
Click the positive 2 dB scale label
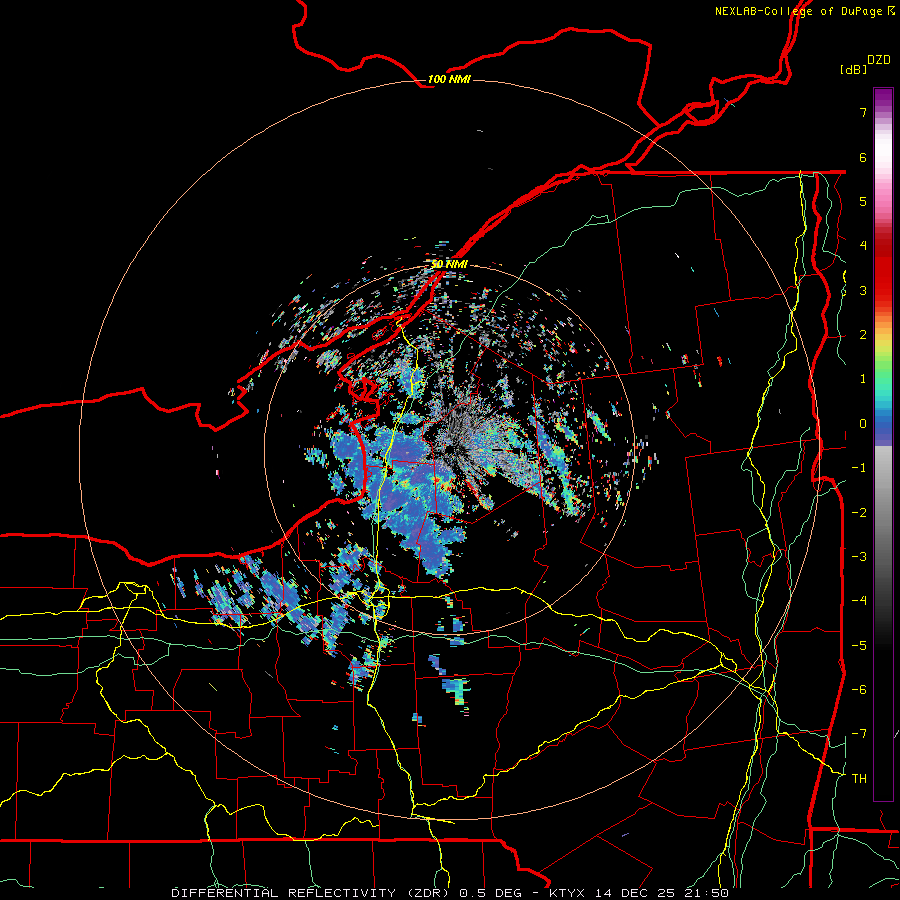(x=863, y=335)
